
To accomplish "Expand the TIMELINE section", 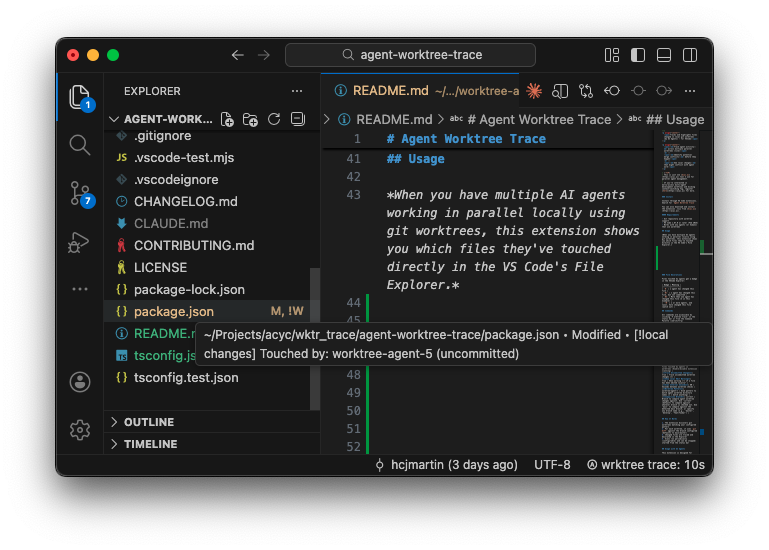I will (x=150, y=444).
